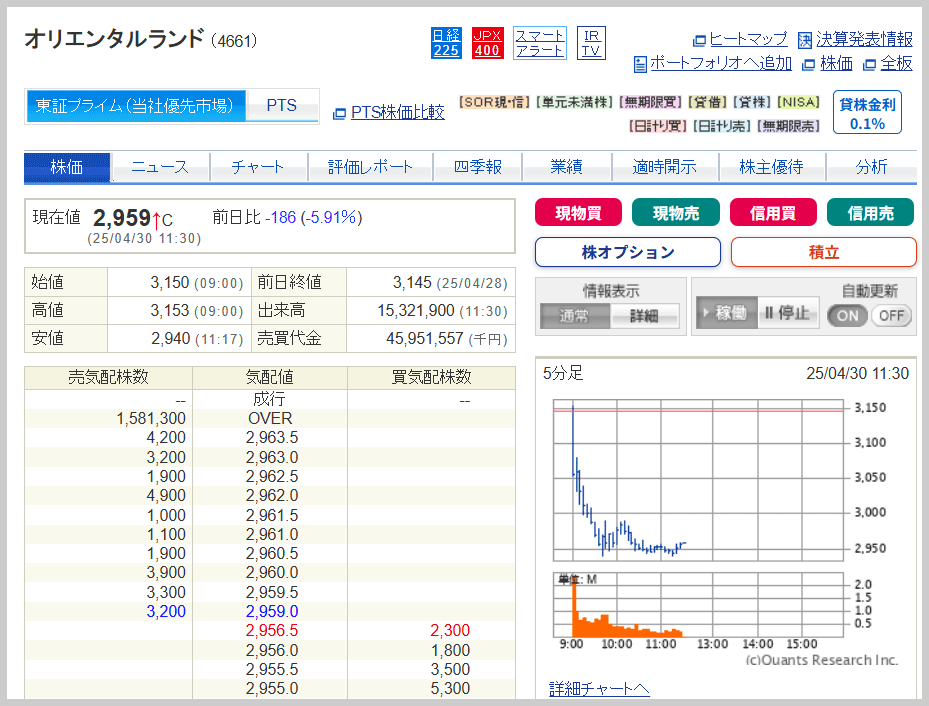The height and width of the screenshot is (706, 929).
Task: Click the 成行 row in the quote board
Action: tap(270, 400)
